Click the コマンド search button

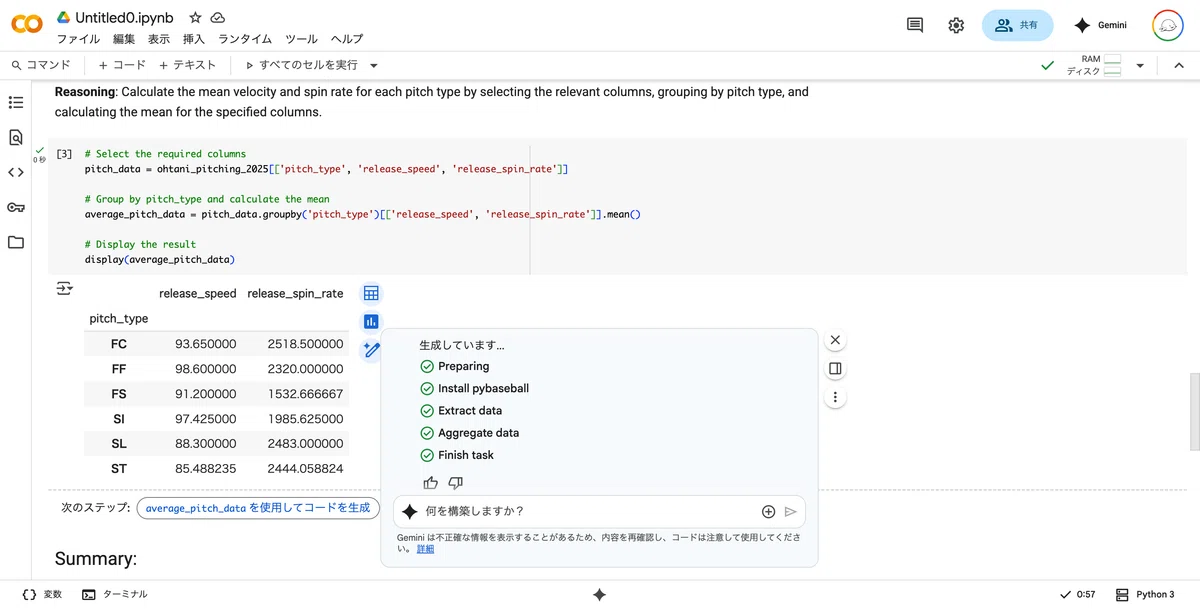tap(41, 65)
